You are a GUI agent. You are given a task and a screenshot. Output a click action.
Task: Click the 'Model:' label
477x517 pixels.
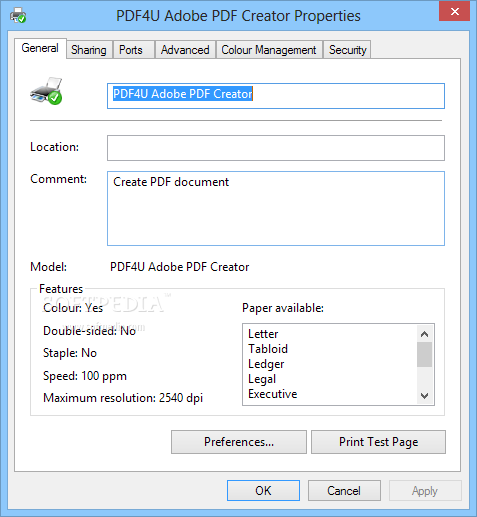(49, 267)
